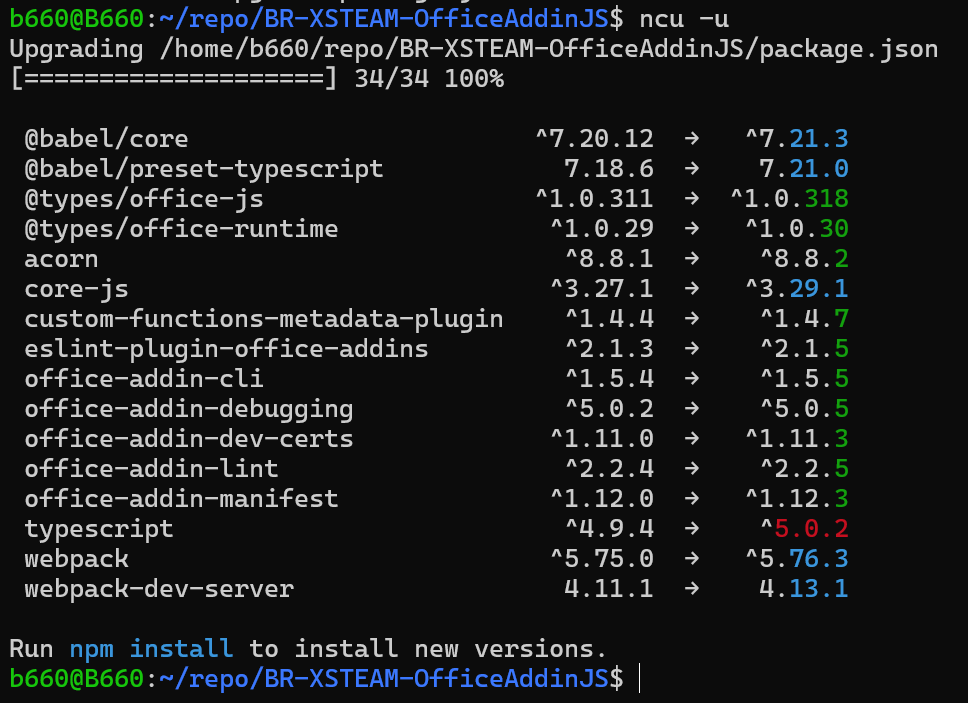Click old version ^7.20.12
This screenshot has width=968, height=703.
pos(595,139)
